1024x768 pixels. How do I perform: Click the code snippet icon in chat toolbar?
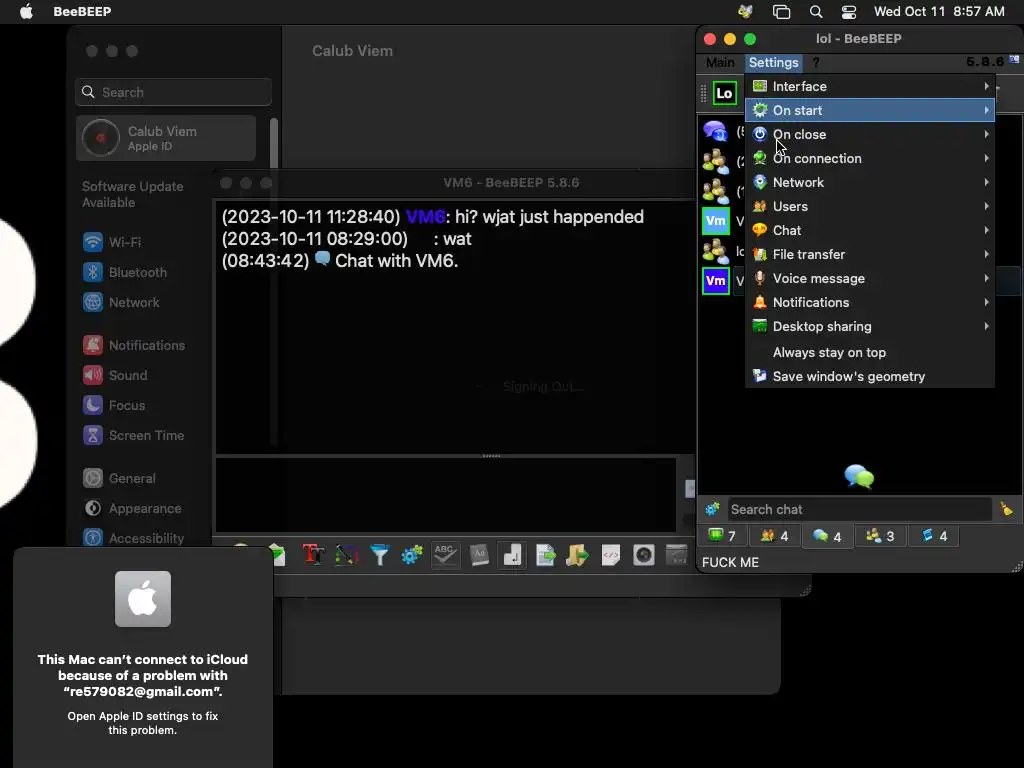(611, 555)
